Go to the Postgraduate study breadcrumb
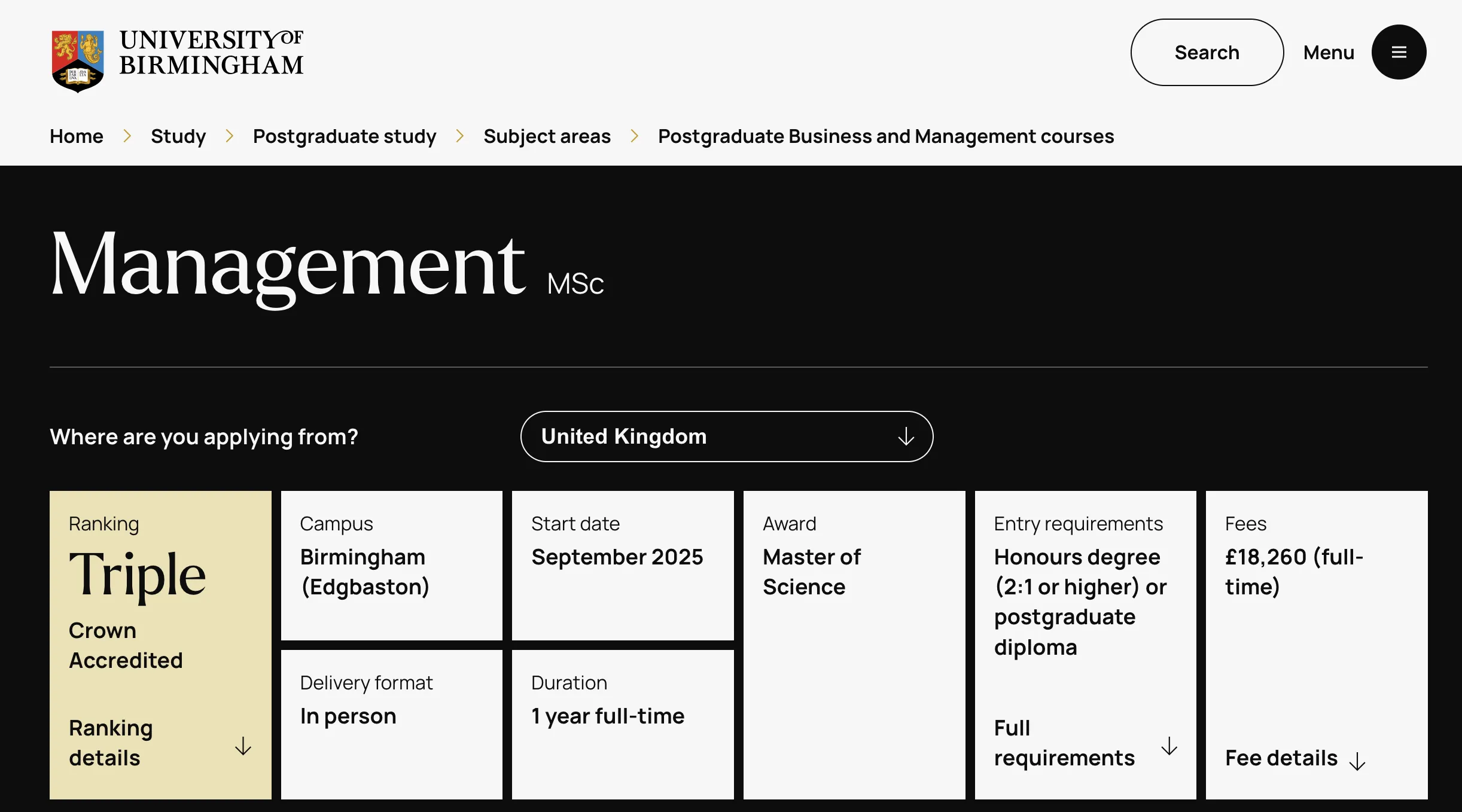 345,136
